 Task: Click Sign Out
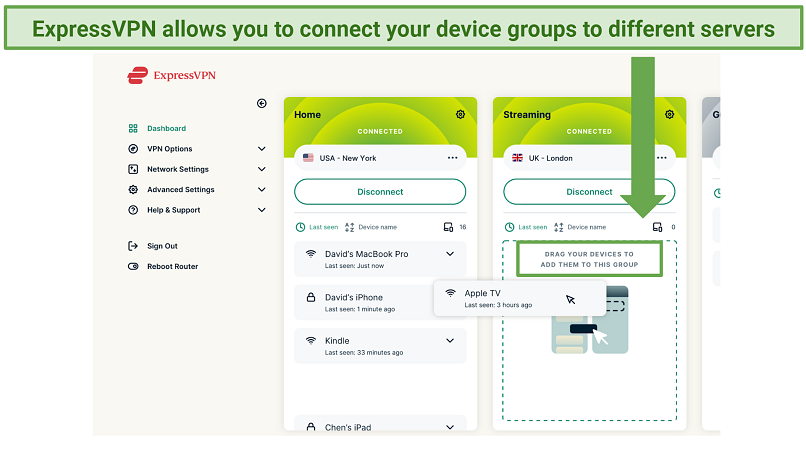point(162,246)
